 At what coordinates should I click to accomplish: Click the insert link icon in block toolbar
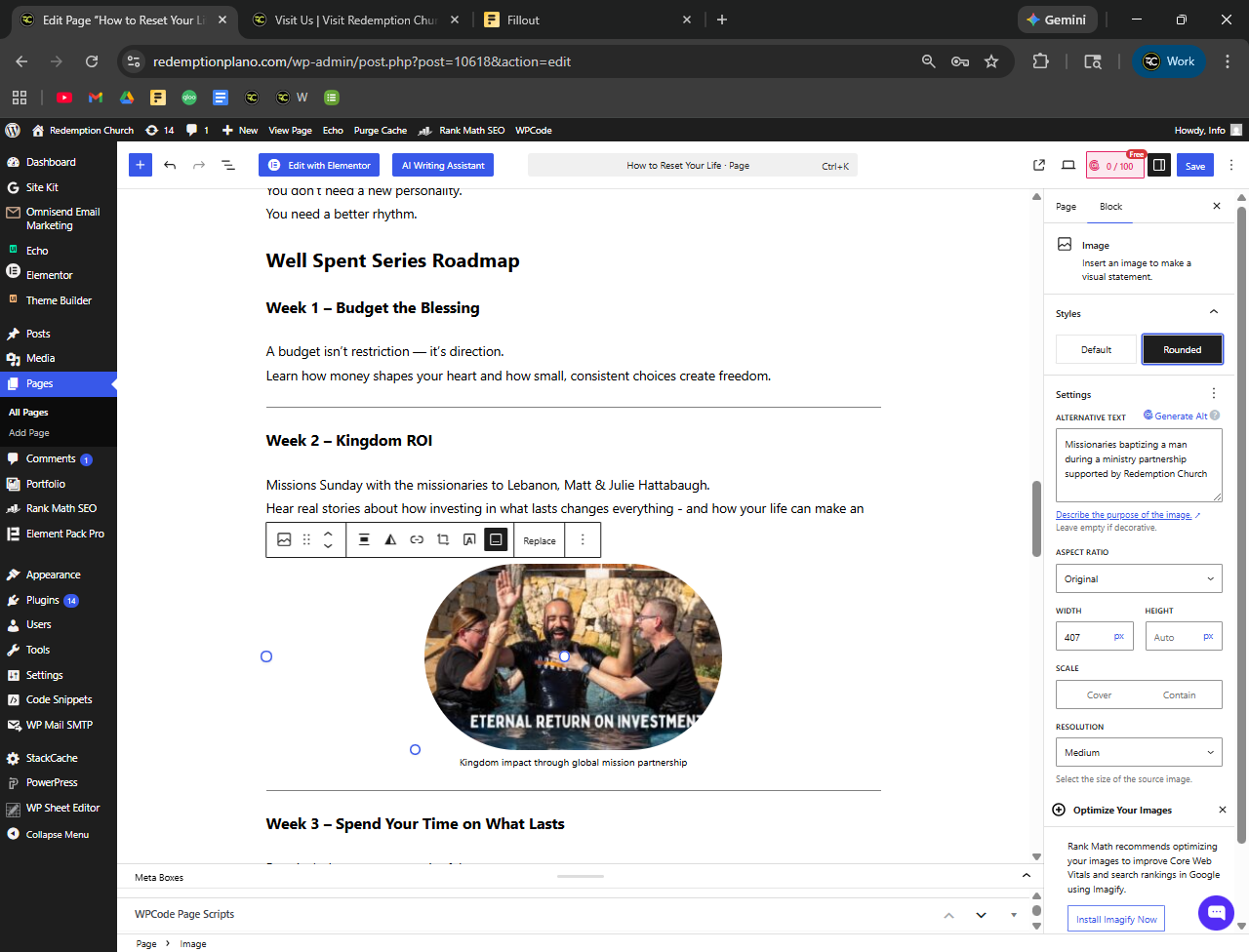[x=417, y=539]
